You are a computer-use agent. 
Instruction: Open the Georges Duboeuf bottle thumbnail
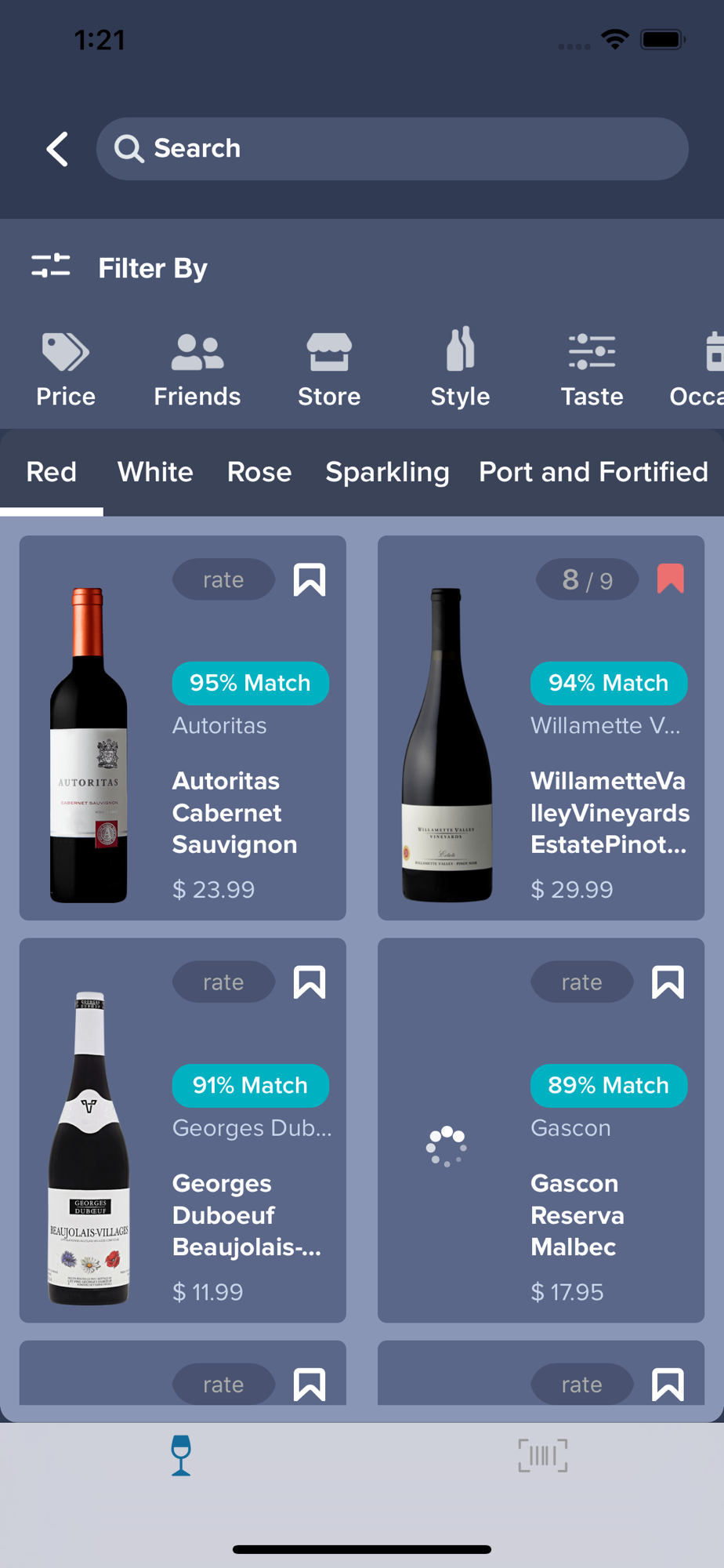(x=89, y=1148)
